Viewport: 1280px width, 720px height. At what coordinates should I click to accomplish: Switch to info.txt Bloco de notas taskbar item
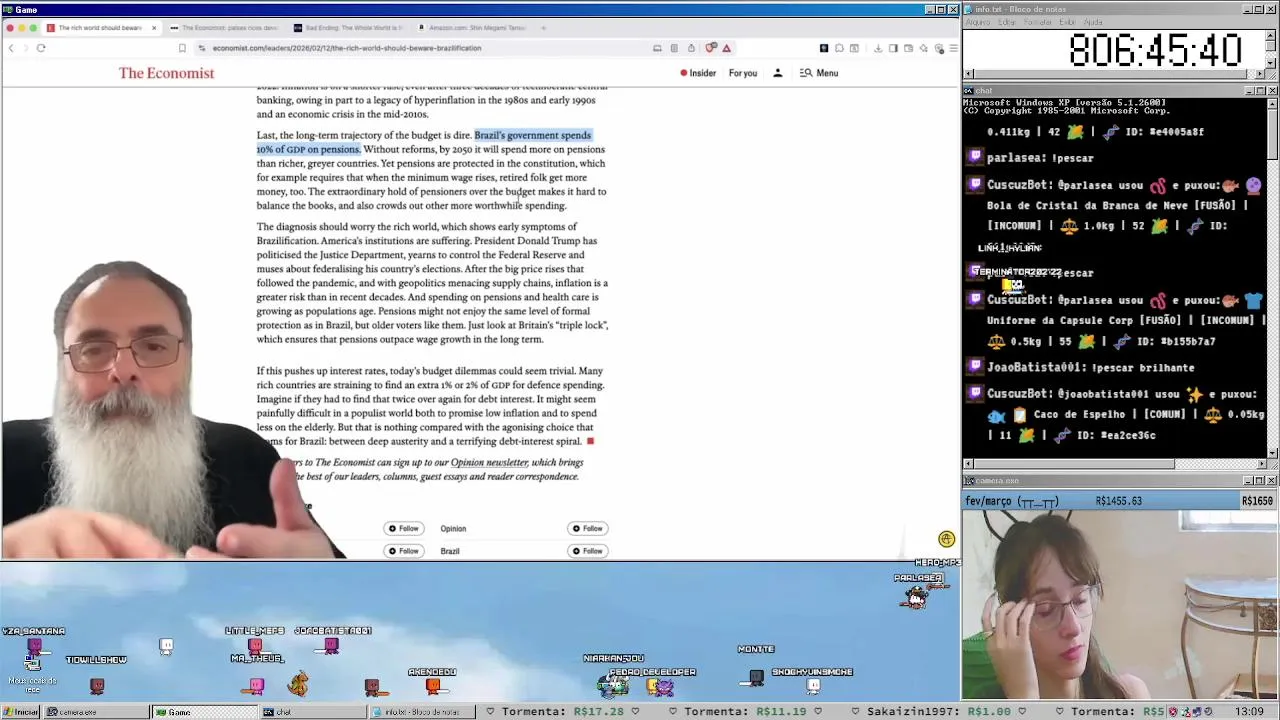(x=420, y=712)
